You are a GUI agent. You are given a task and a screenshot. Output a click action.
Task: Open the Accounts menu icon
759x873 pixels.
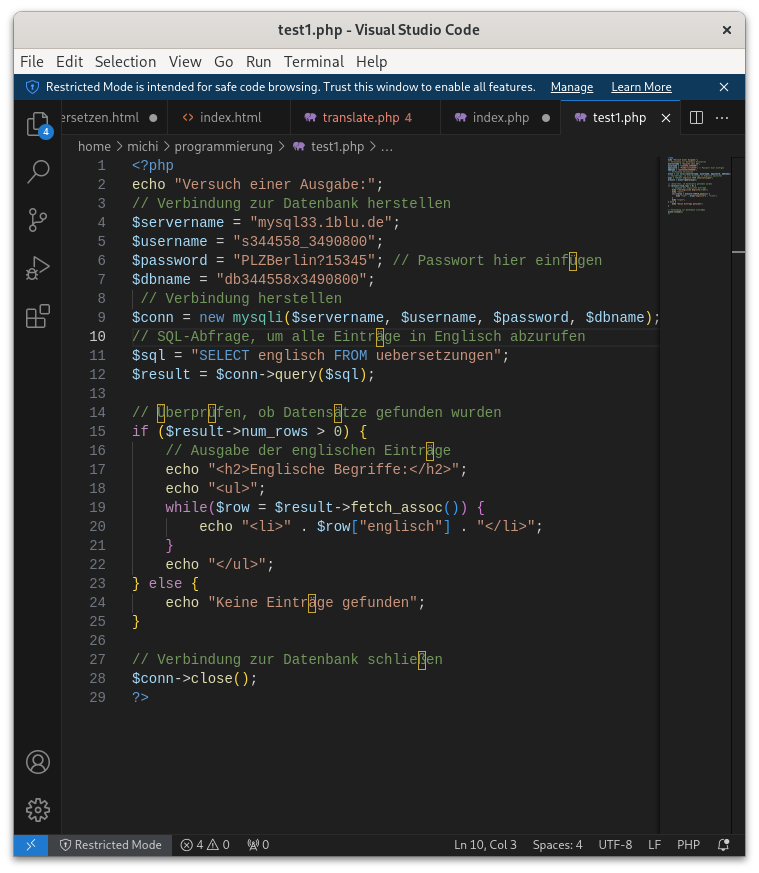click(38, 762)
